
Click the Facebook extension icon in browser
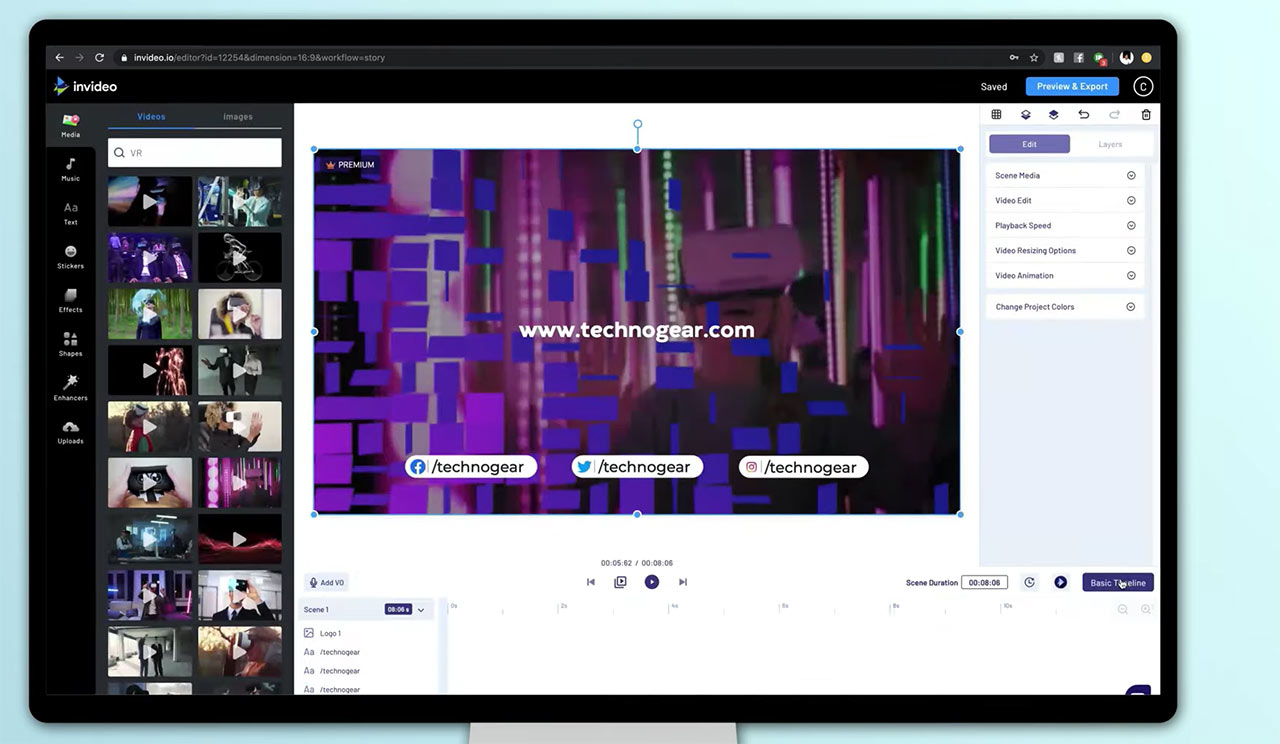coord(1078,58)
